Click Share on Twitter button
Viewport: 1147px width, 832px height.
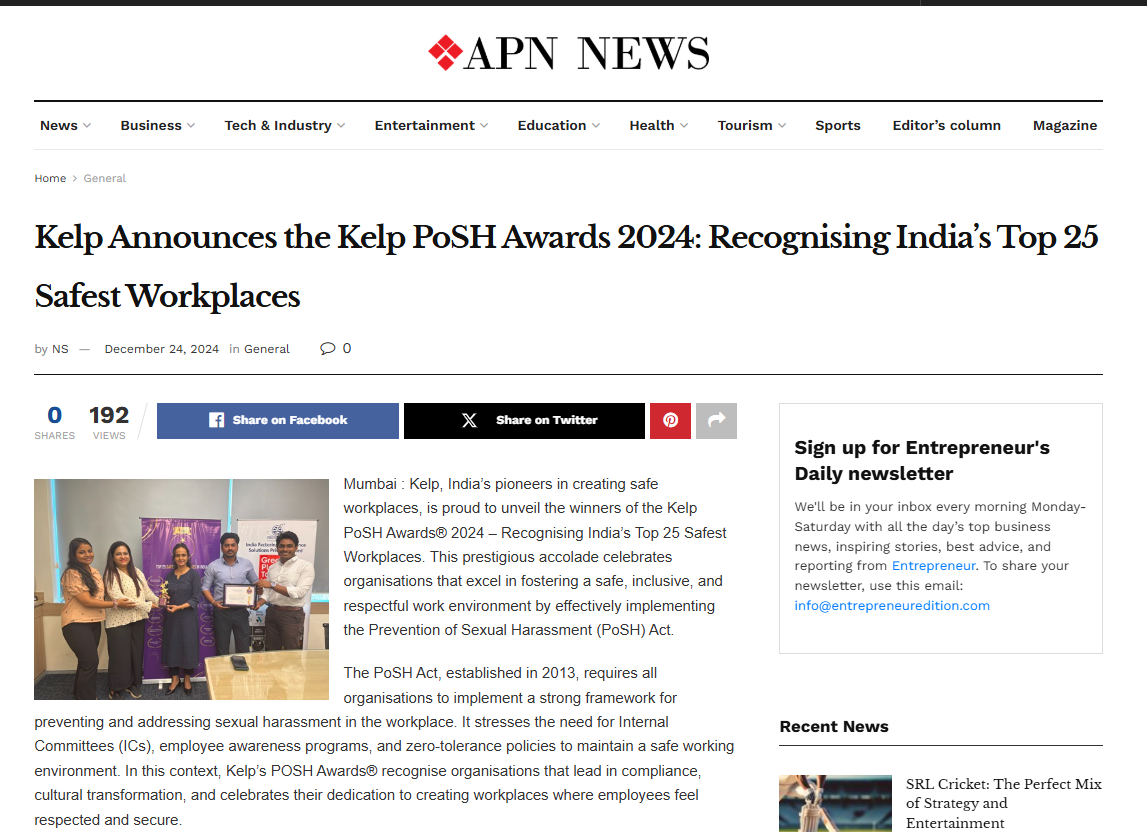pyautogui.click(x=524, y=421)
